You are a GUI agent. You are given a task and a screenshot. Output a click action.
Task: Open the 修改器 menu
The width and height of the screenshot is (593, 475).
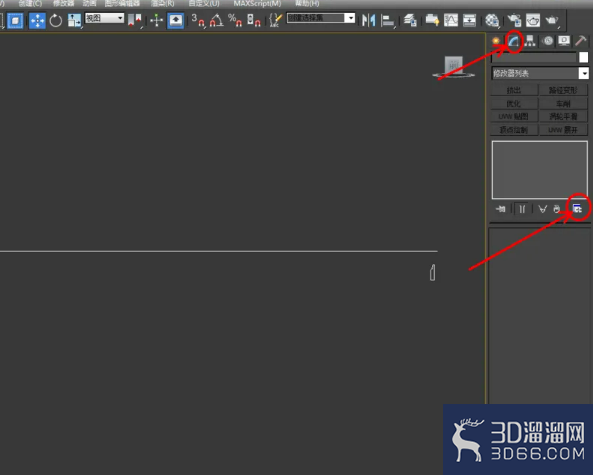tap(63, 3)
